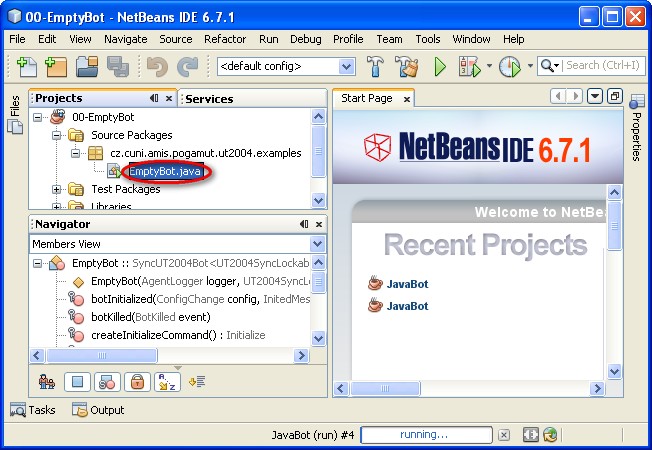Expand the Test Packages node
Screen dimensions: 652x450
[57, 189]
